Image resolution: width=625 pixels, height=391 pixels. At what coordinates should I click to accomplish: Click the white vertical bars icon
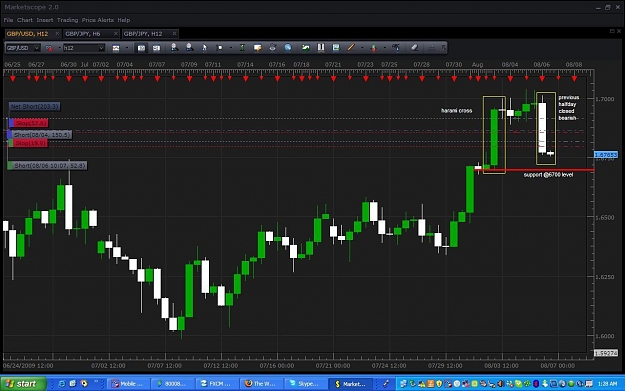321,47
